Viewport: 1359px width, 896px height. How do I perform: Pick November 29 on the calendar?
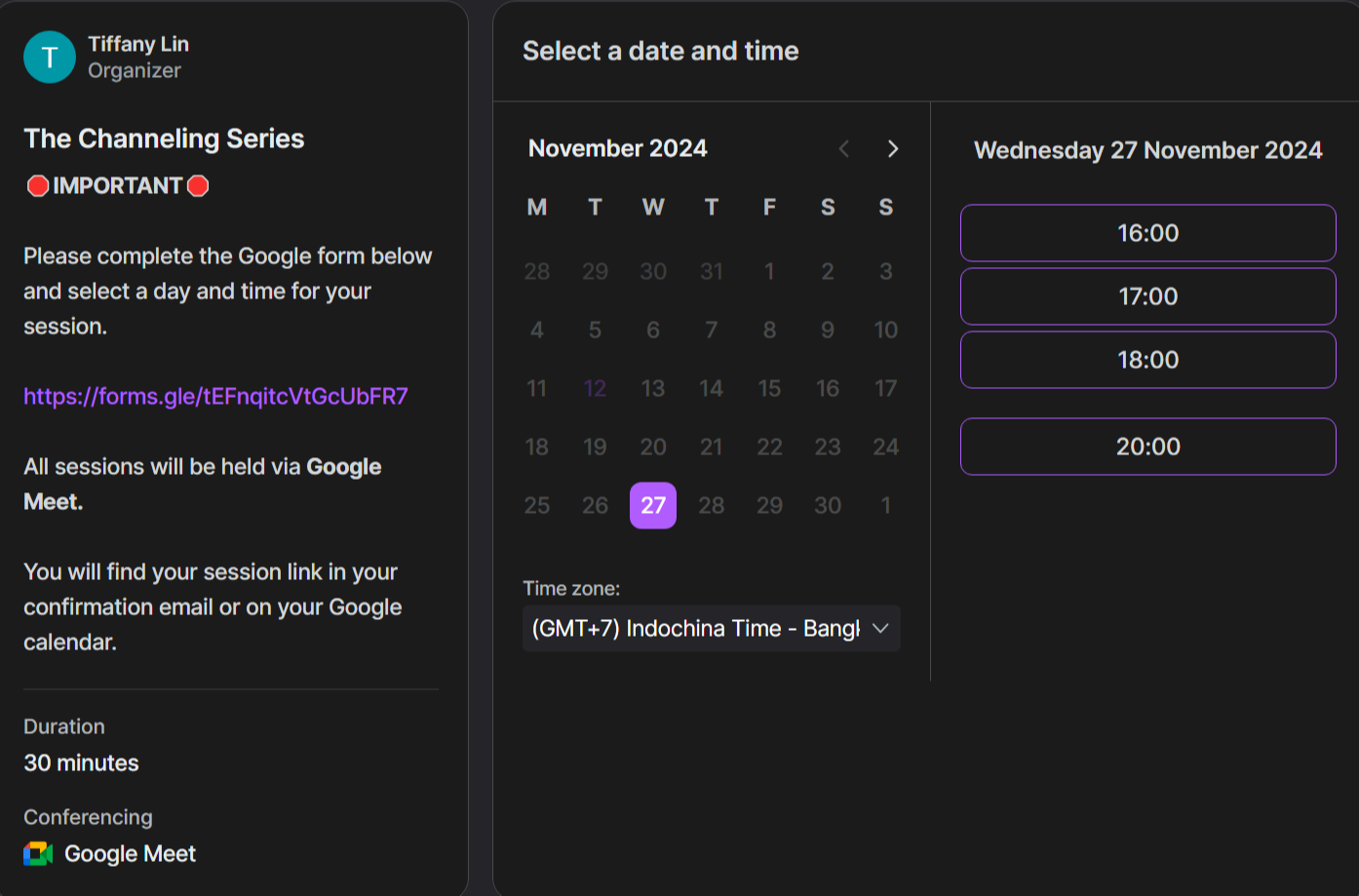(769, 505)
